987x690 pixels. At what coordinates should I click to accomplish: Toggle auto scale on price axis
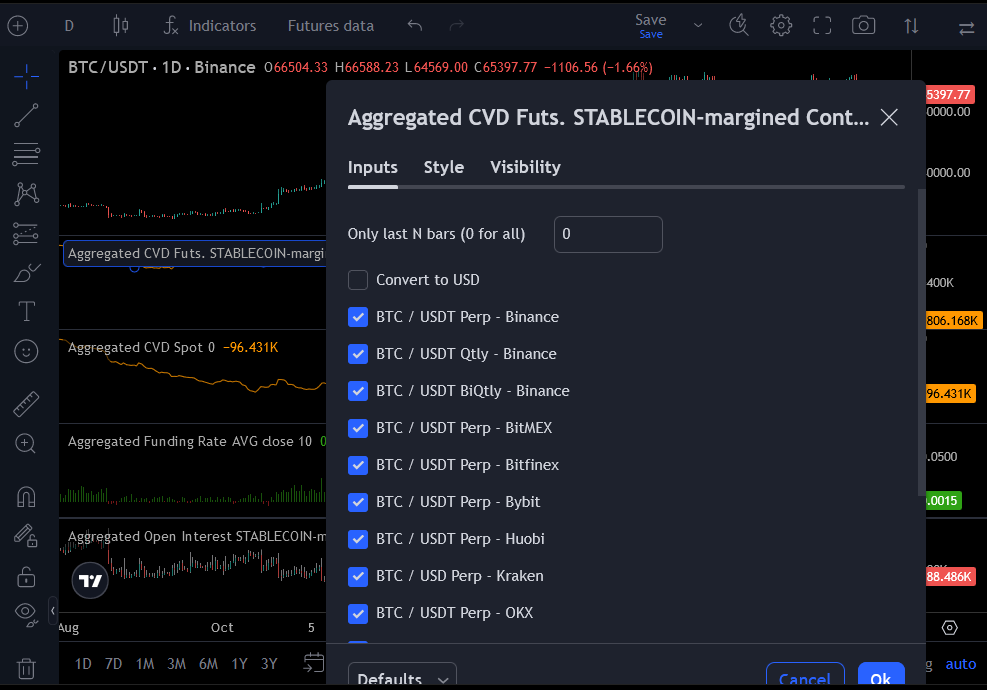[961, 664]
